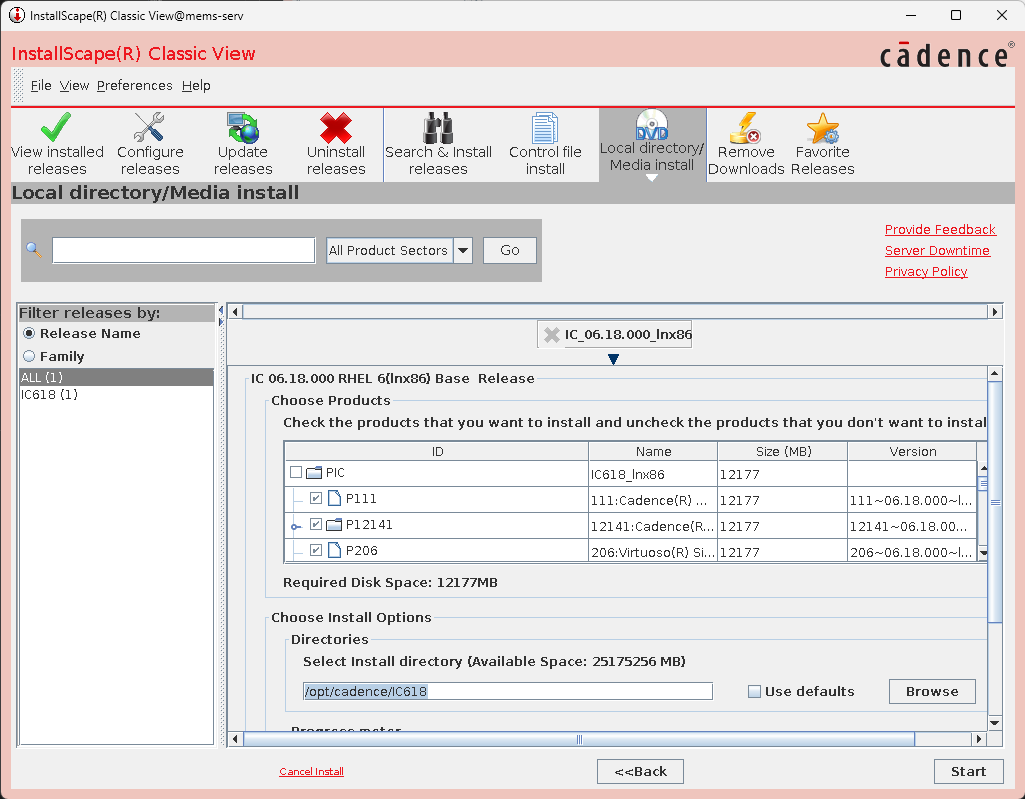Viewport: 1025px width, 799px height.
Task: Uncheck the P12141 product
Action: [316, 524]
